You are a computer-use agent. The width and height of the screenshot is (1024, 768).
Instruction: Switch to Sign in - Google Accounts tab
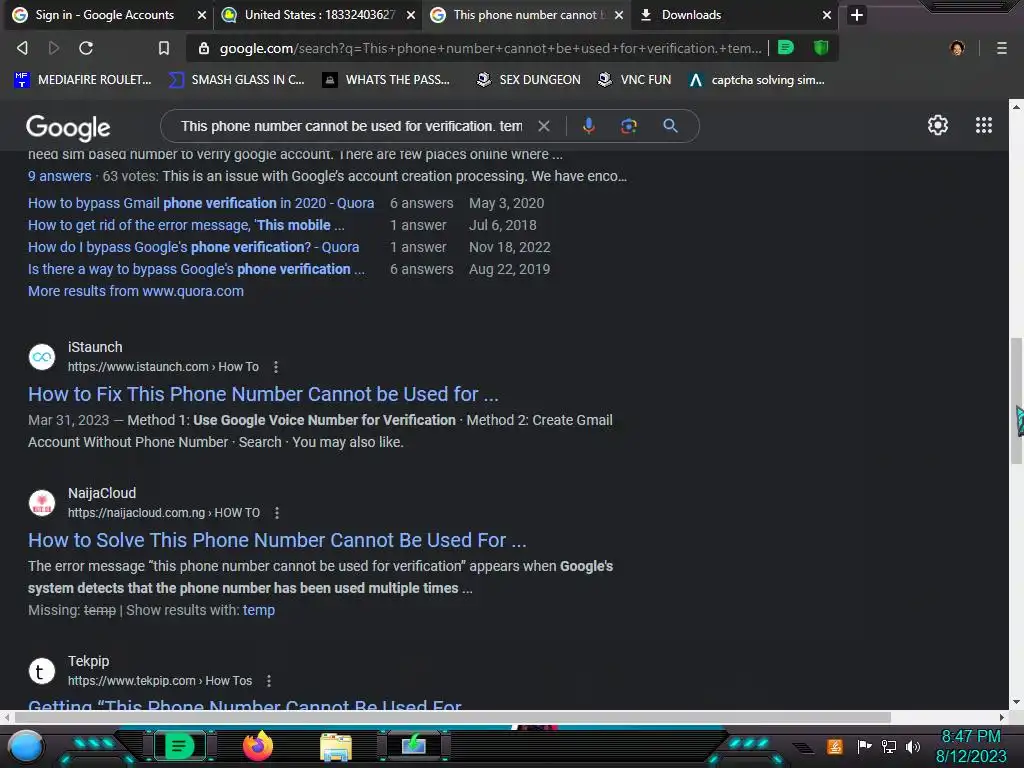click(104, 14)
